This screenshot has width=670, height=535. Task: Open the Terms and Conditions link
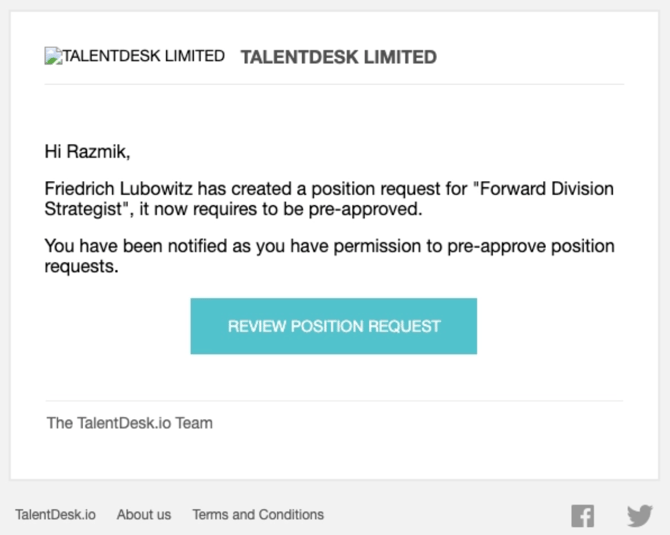258,514
